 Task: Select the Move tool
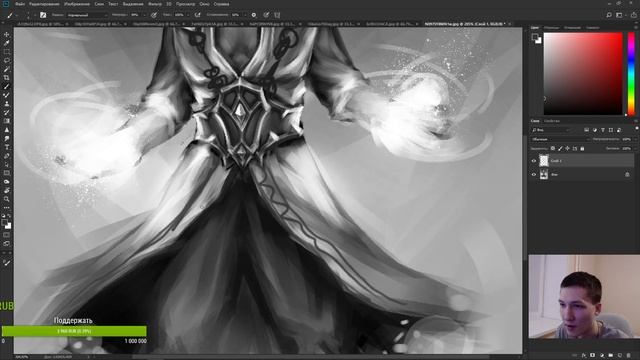click(7, 35)
